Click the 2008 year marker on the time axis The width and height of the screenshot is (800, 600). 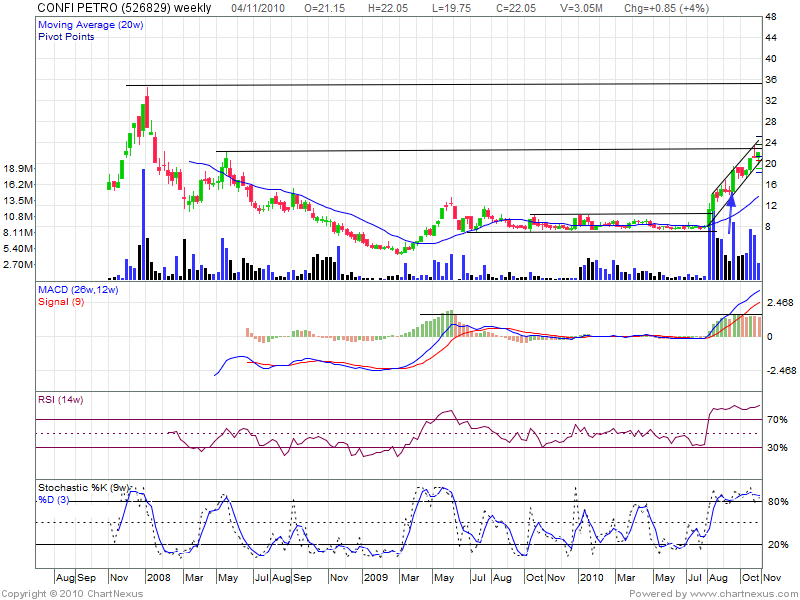[158, 577]
